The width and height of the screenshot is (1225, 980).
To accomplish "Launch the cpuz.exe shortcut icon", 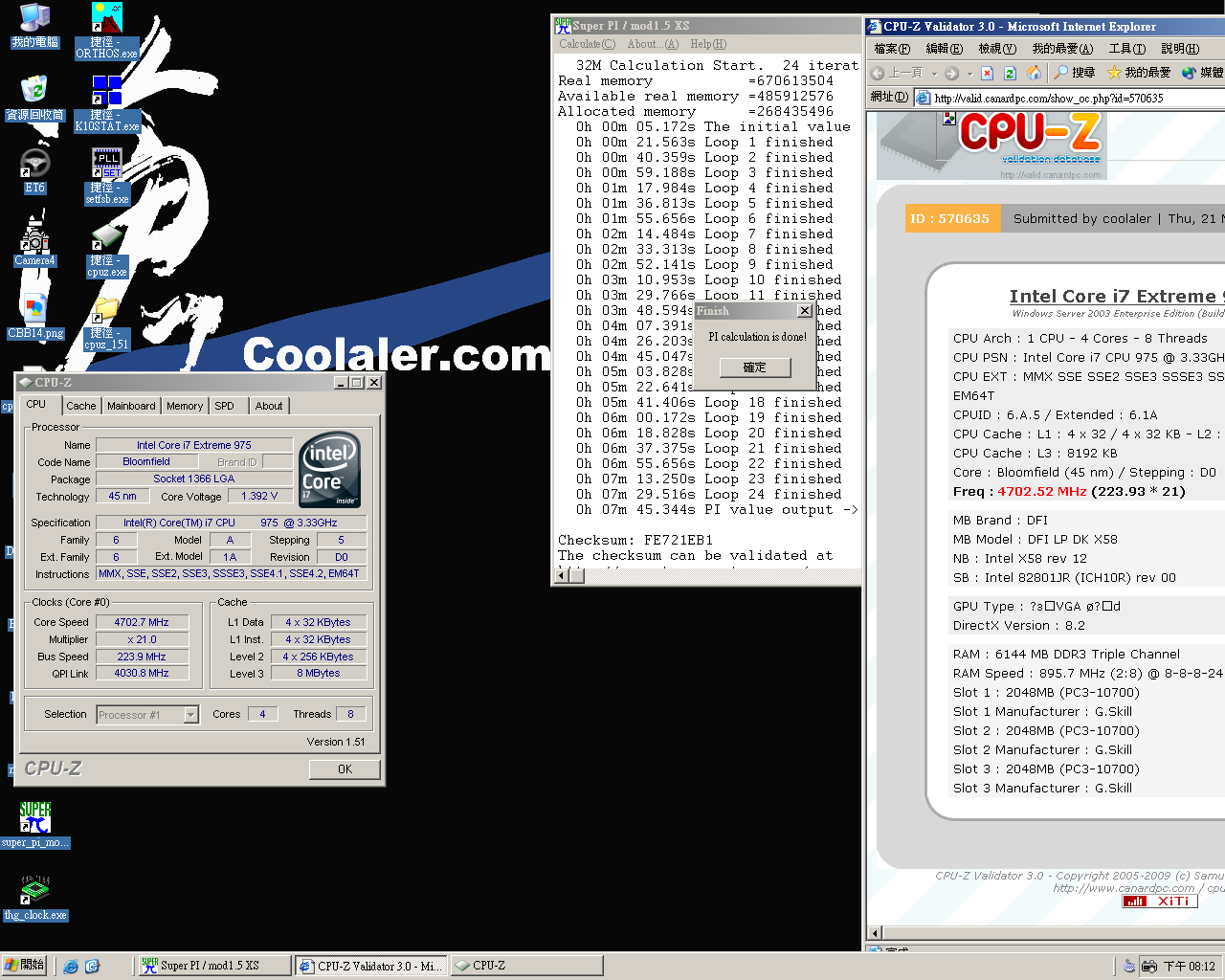I will click(x=107, y=250).
